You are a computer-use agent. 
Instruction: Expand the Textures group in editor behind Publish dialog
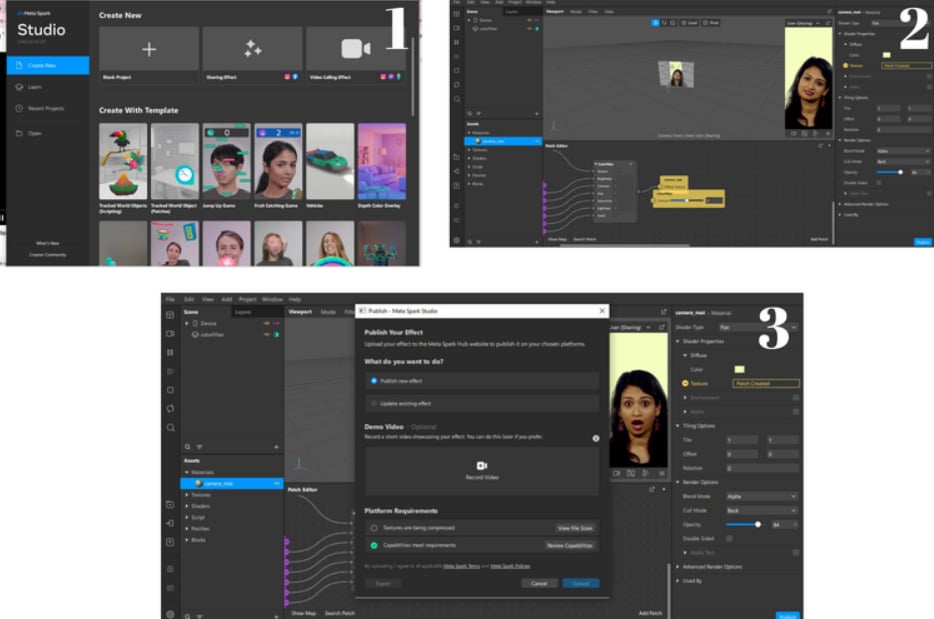187,494
